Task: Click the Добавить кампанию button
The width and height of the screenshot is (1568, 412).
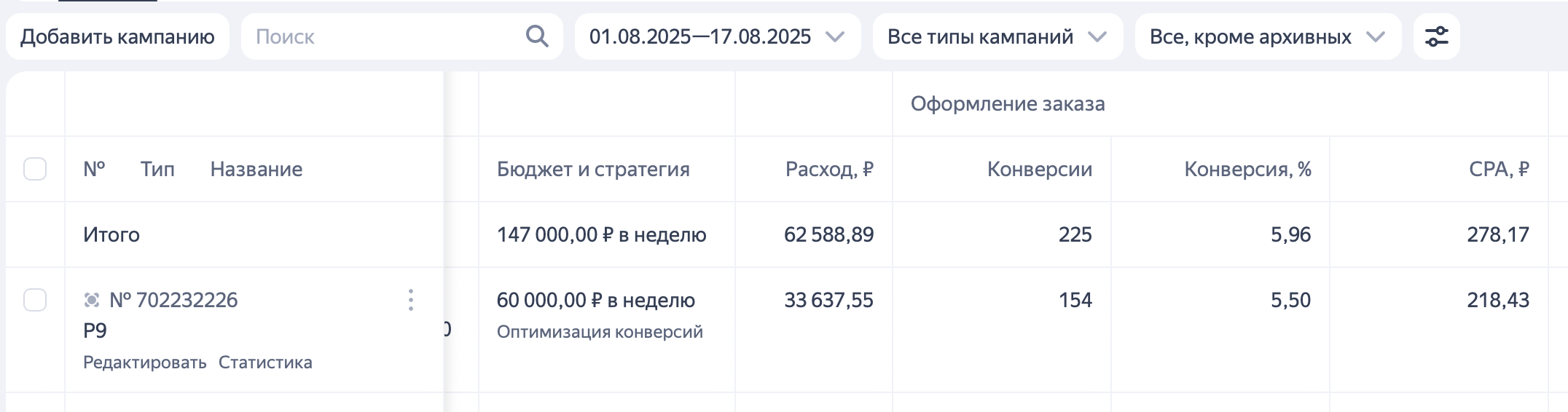Action: tap(117, 36)
